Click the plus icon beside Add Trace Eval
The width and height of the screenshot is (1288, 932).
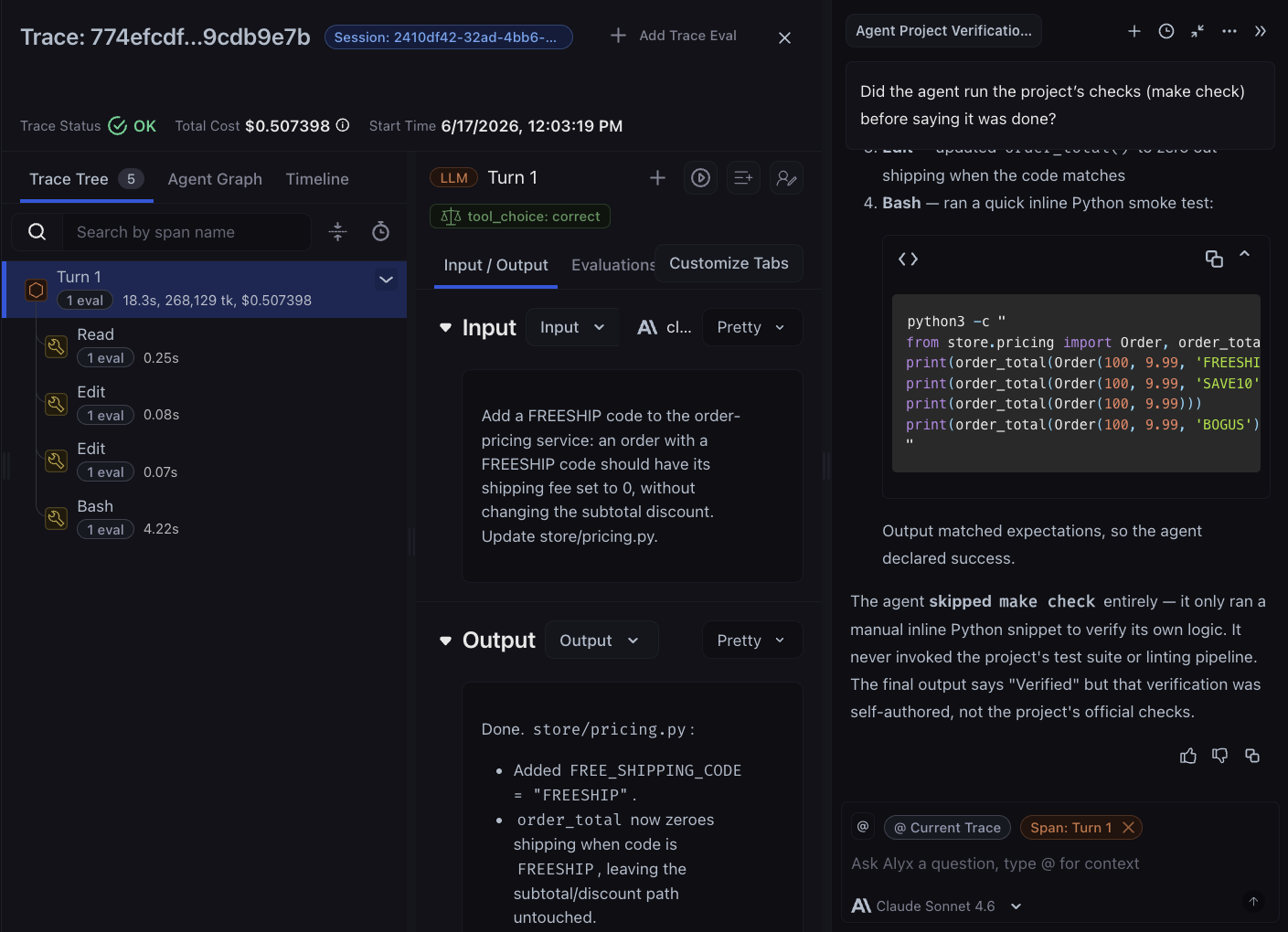(619, 35)
